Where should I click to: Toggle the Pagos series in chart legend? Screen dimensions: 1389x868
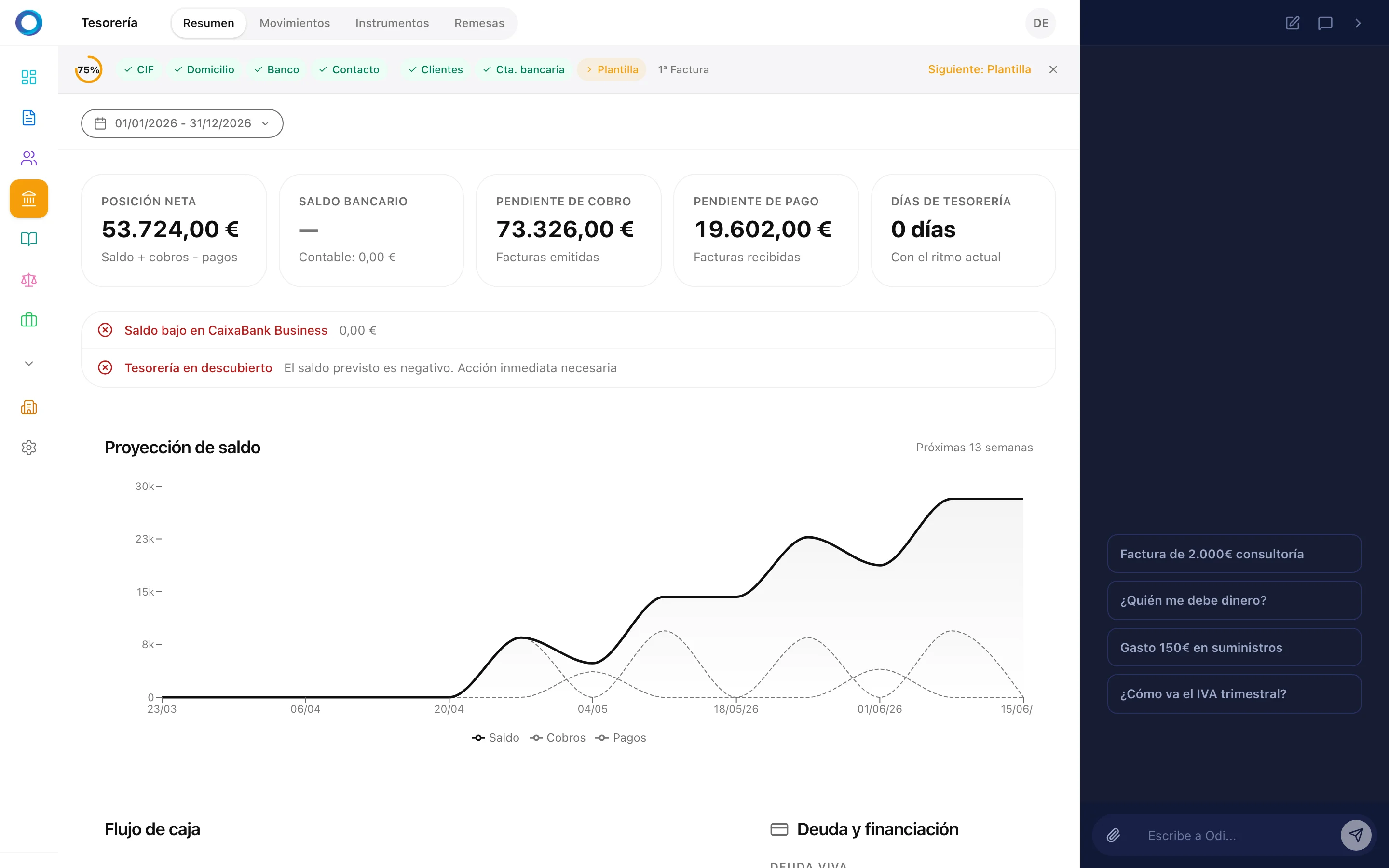[621, 738]
